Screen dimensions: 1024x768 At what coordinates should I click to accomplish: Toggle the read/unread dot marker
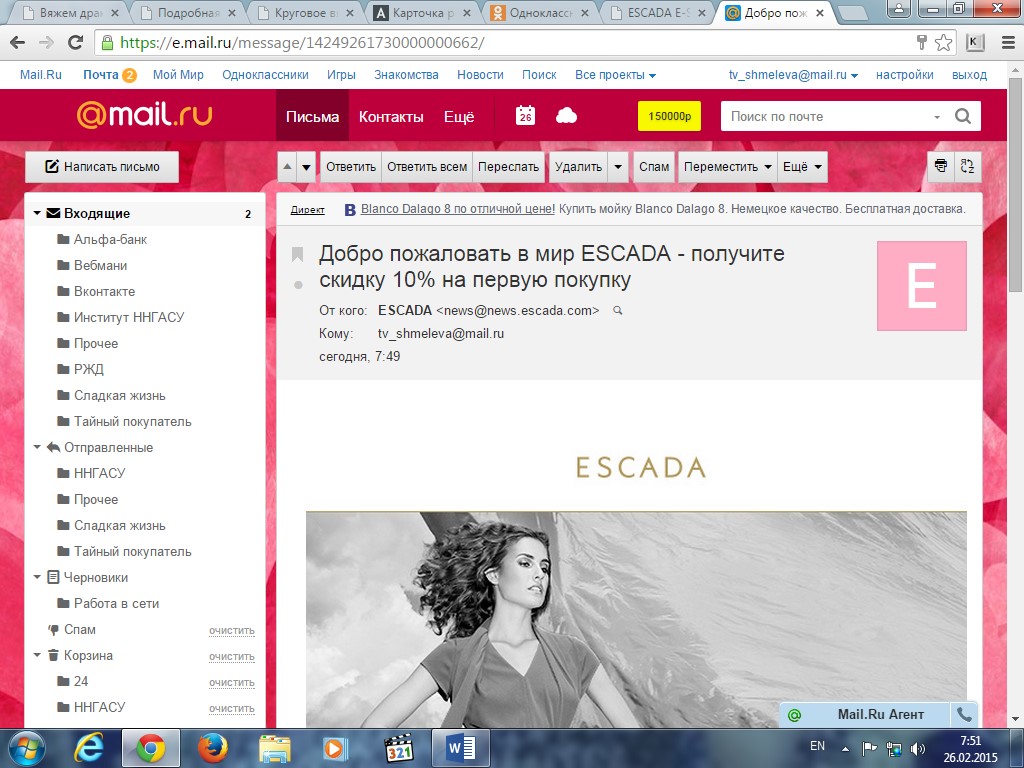point(298,285)
